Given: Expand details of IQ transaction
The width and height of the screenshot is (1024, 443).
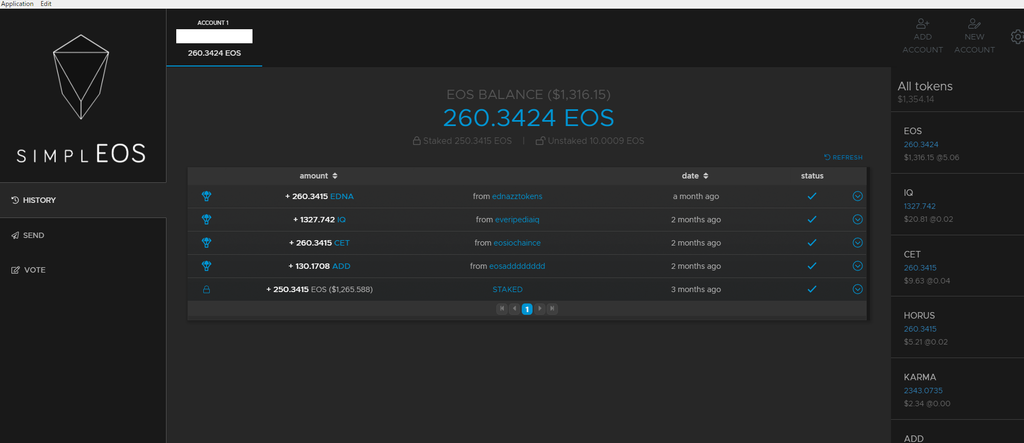Looking at the screenshot, I should point(857,220).
